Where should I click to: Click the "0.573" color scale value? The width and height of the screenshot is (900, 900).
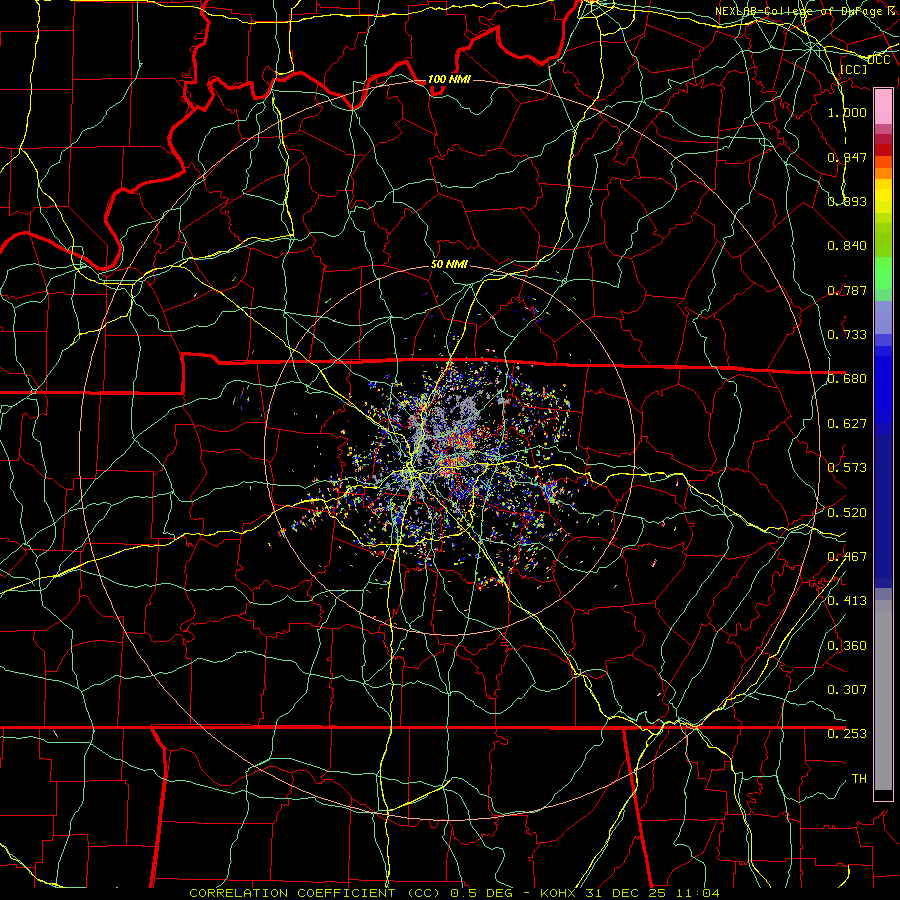point(847,467)
